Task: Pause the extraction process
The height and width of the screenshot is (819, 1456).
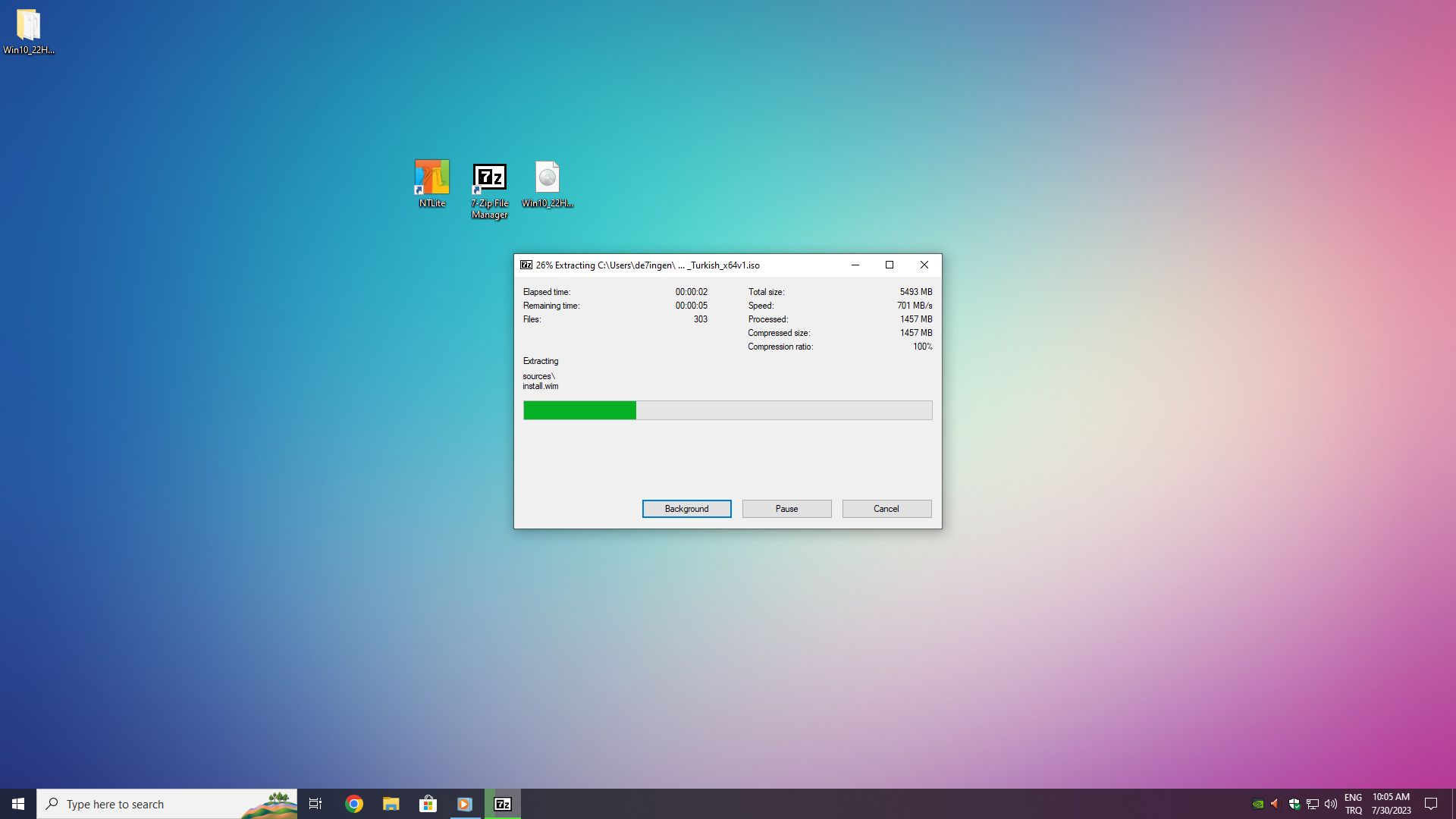Action: 786,509
